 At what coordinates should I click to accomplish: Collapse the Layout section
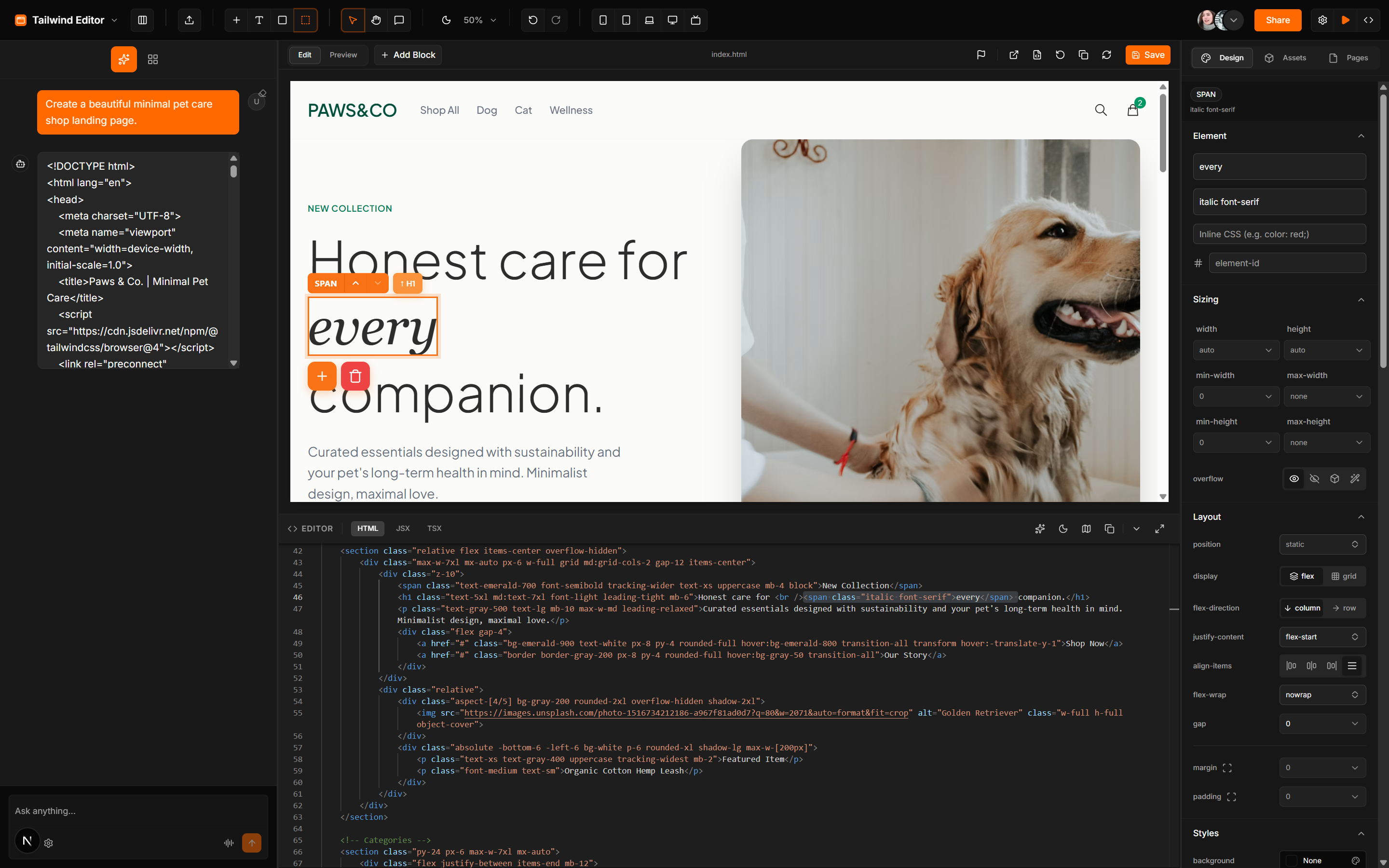coord(1361,517)
